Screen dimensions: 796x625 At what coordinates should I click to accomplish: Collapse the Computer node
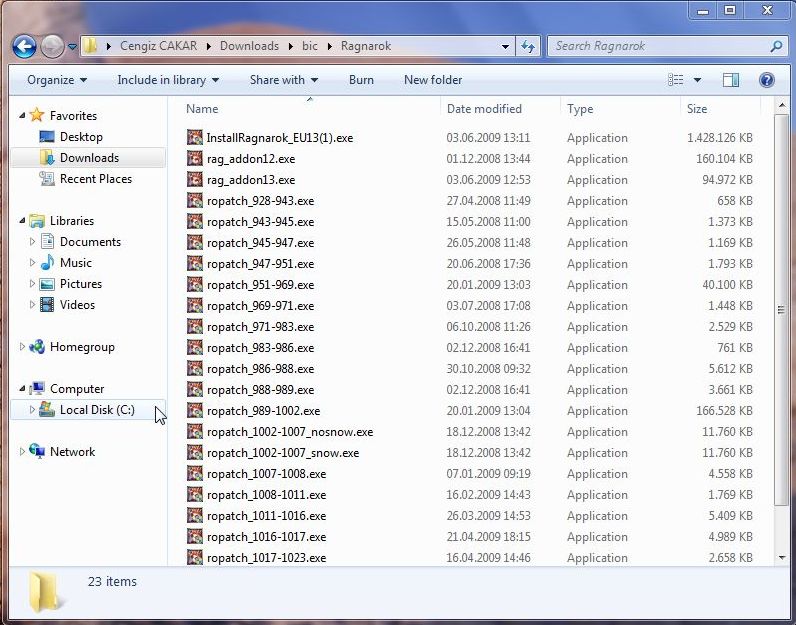(x=22, y=389)
